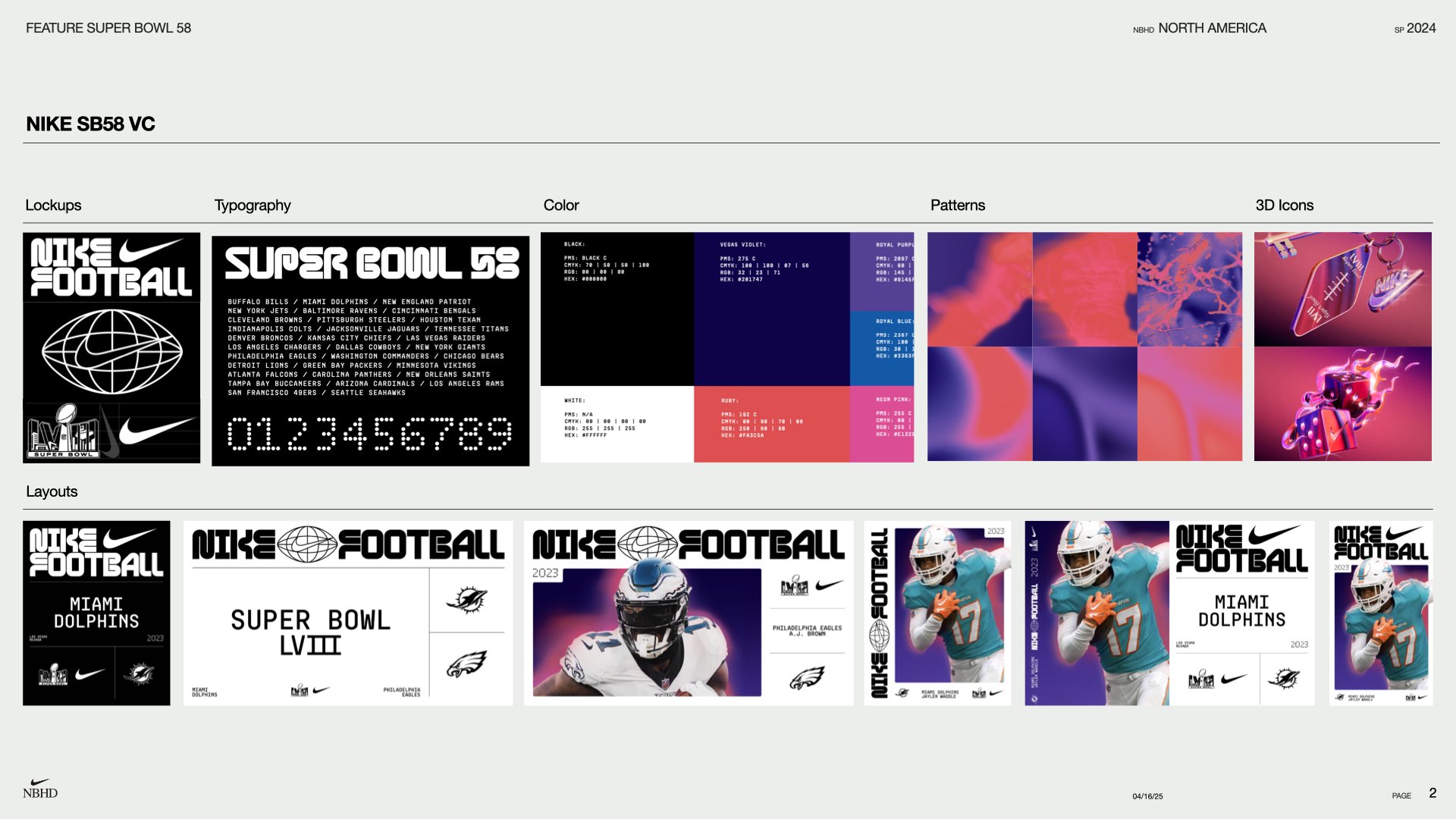The height and width of the screenshot is (819, 1456).
Task: Click the 'Layouts' section label
Action: pyautogui.click(x=52, y=491)
